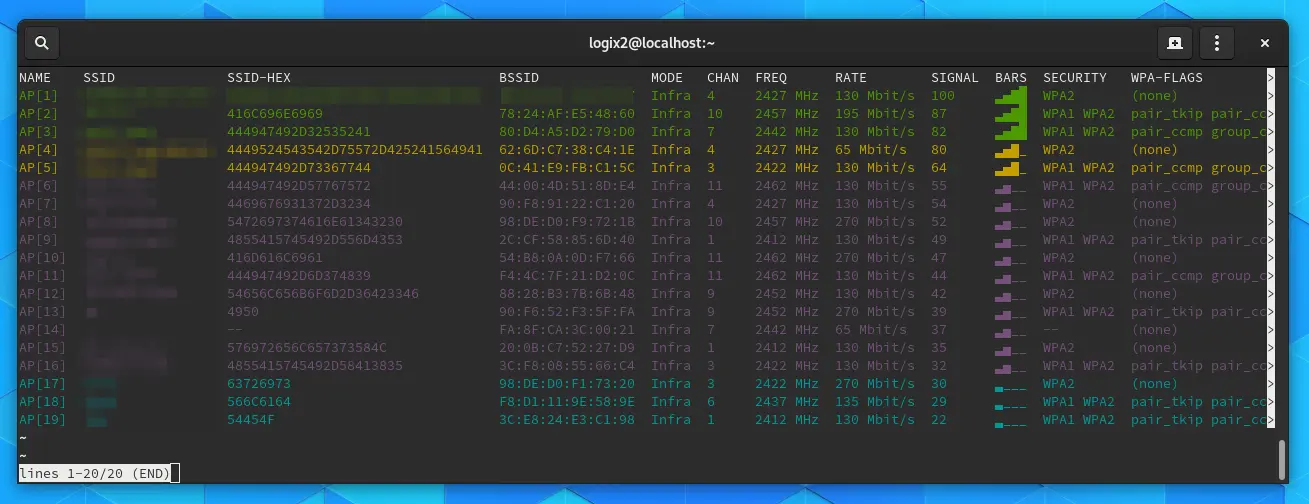
Task: Click the BSSID column header
Action: [519, 78]
